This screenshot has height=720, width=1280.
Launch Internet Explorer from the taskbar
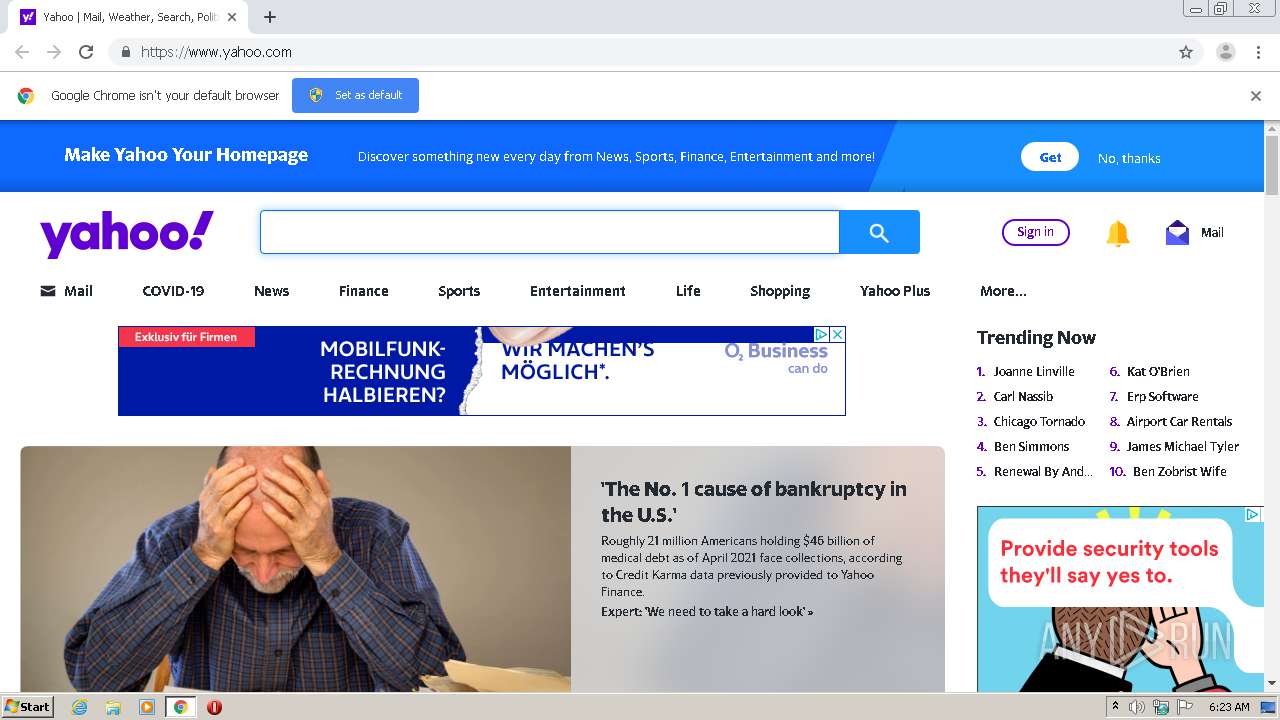80,707
